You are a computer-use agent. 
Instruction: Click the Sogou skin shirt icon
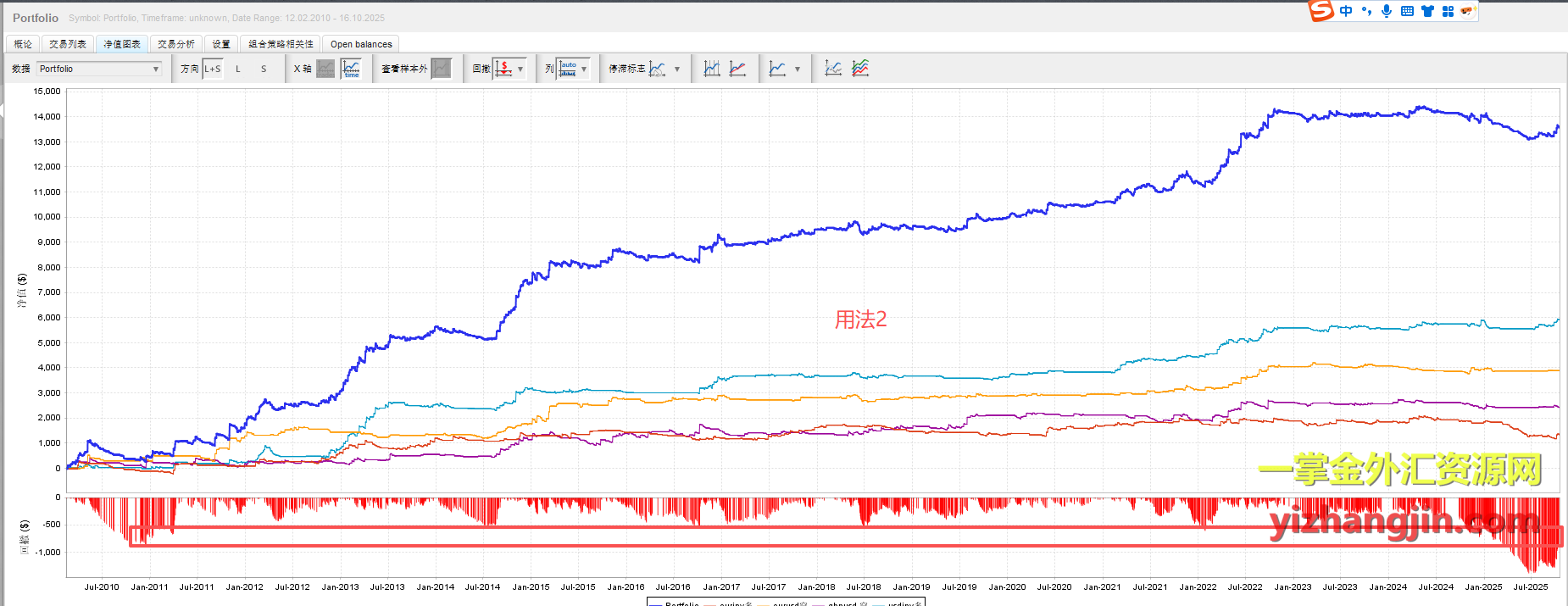1427,11
